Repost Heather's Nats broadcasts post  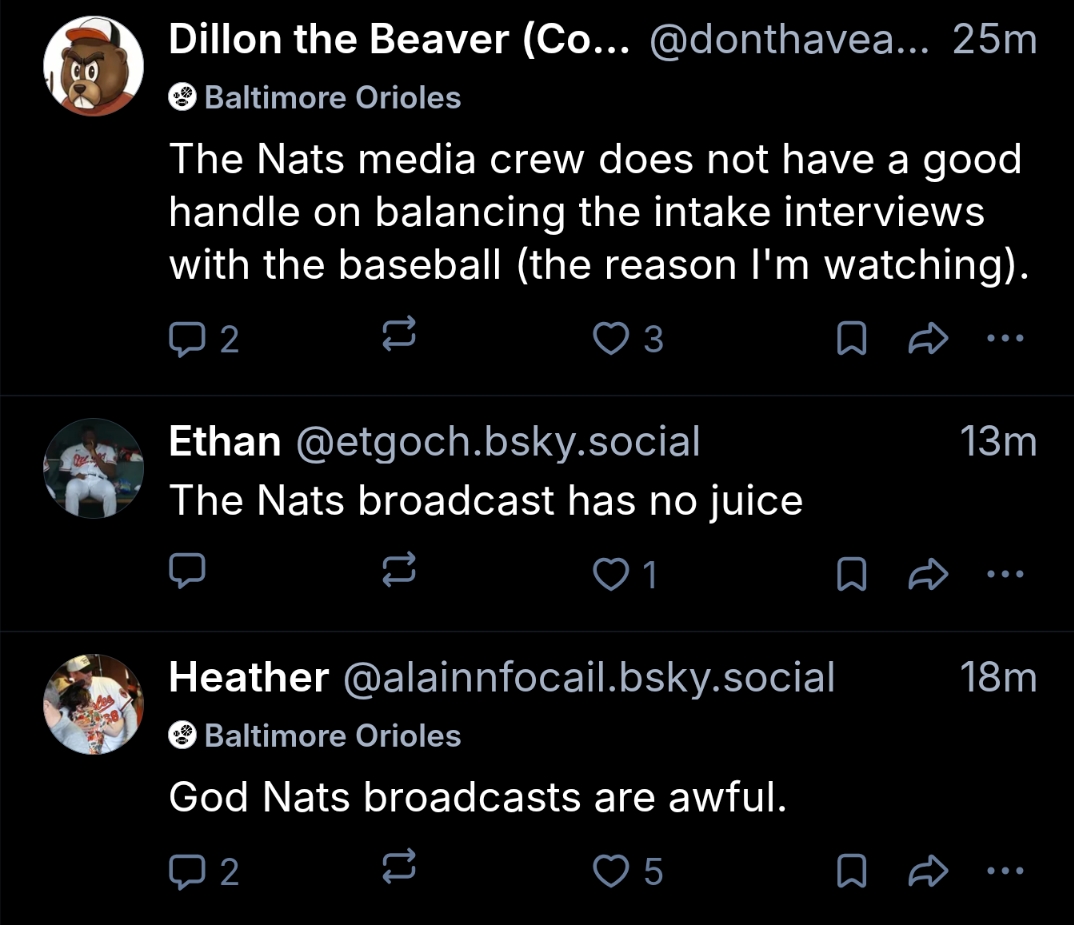(400, 871)
